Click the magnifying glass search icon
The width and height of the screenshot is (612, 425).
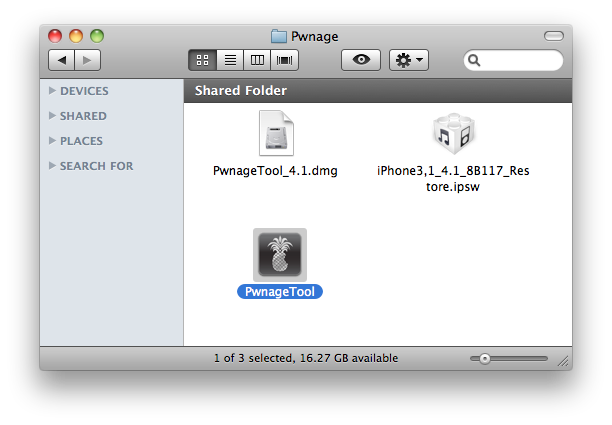[474, 60]
